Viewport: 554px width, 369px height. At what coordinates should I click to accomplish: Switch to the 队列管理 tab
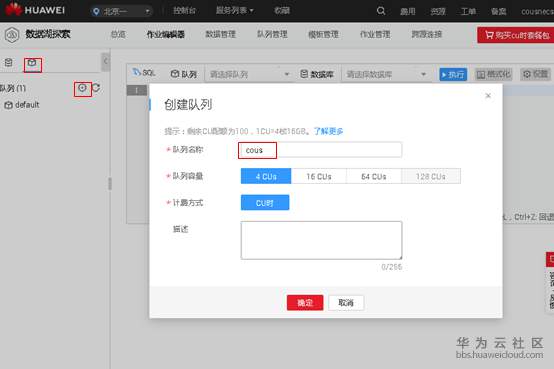(x=272, y=34)
